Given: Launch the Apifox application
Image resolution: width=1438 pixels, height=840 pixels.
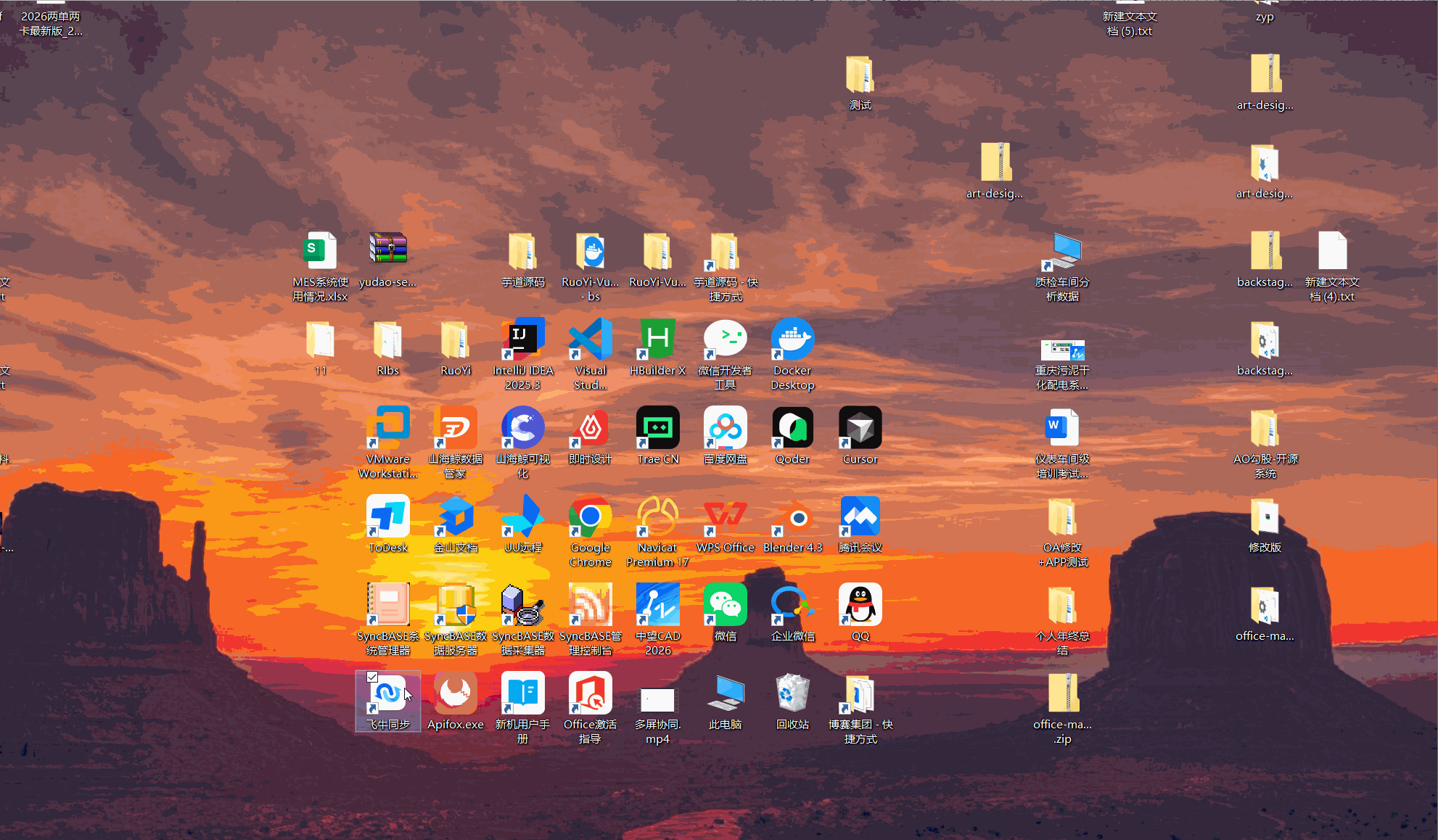Looking at the screenshot, I should click(456, 693).
